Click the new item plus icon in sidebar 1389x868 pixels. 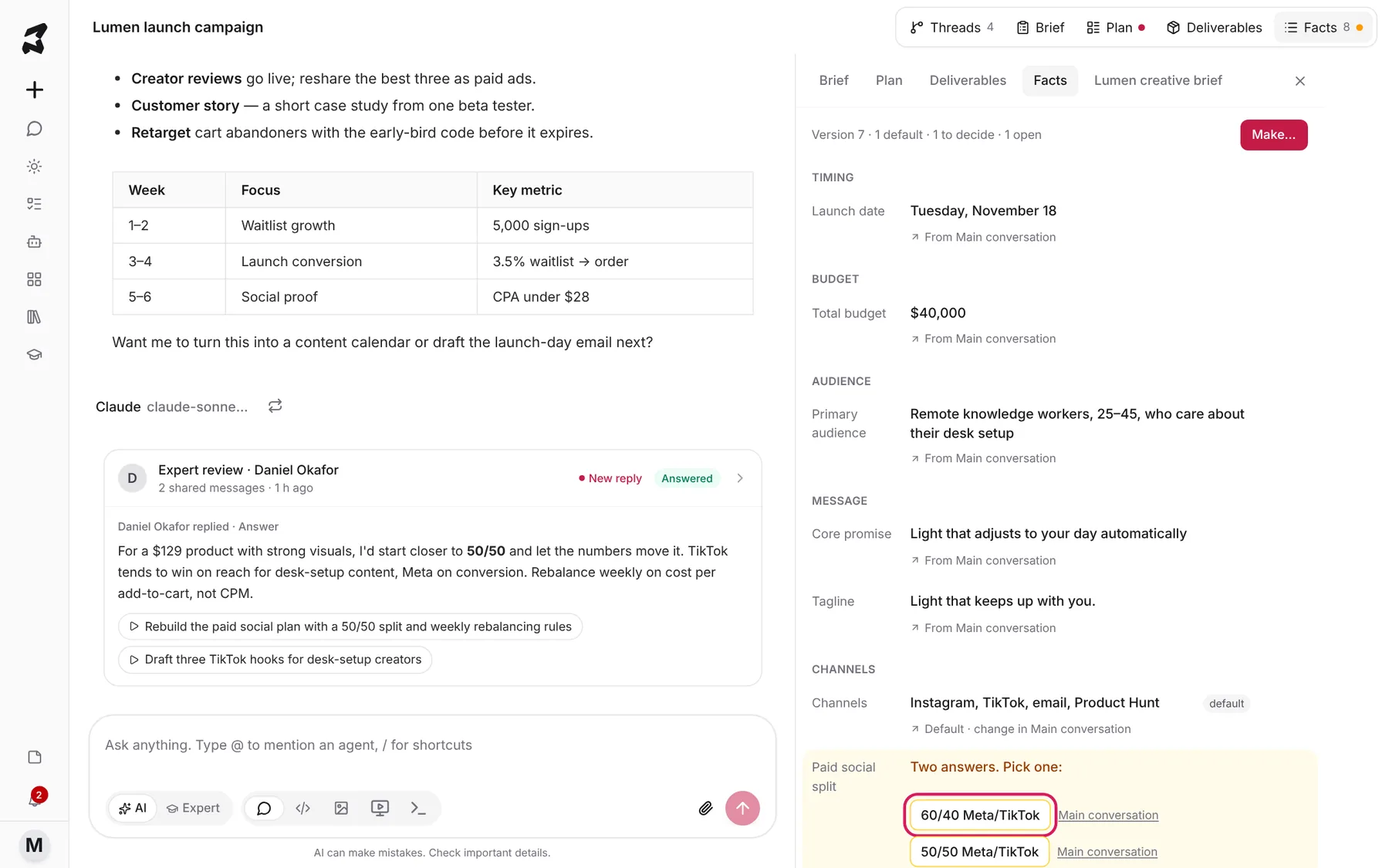34,90
